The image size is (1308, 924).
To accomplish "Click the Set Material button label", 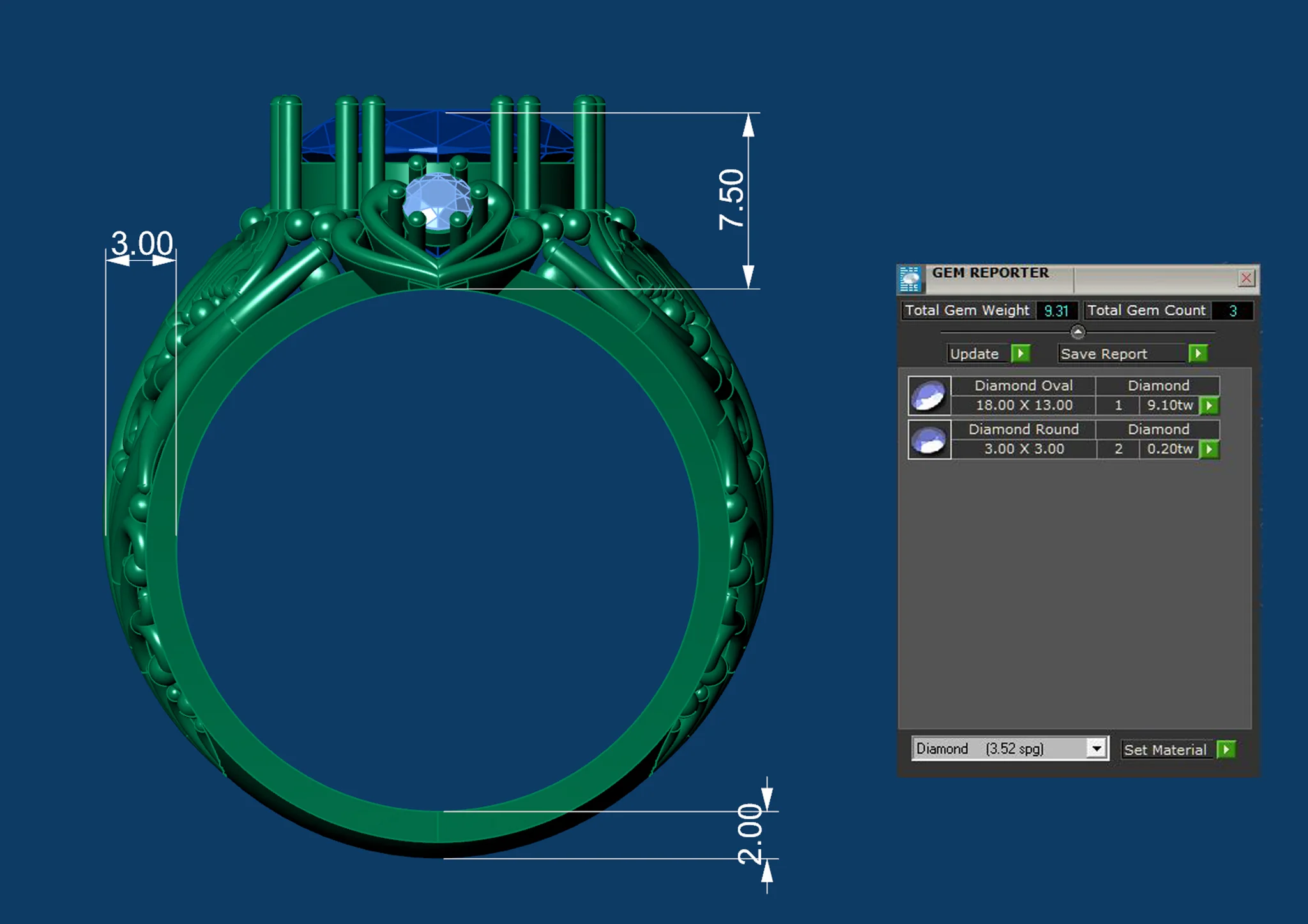I will [x=1166, y=750].
